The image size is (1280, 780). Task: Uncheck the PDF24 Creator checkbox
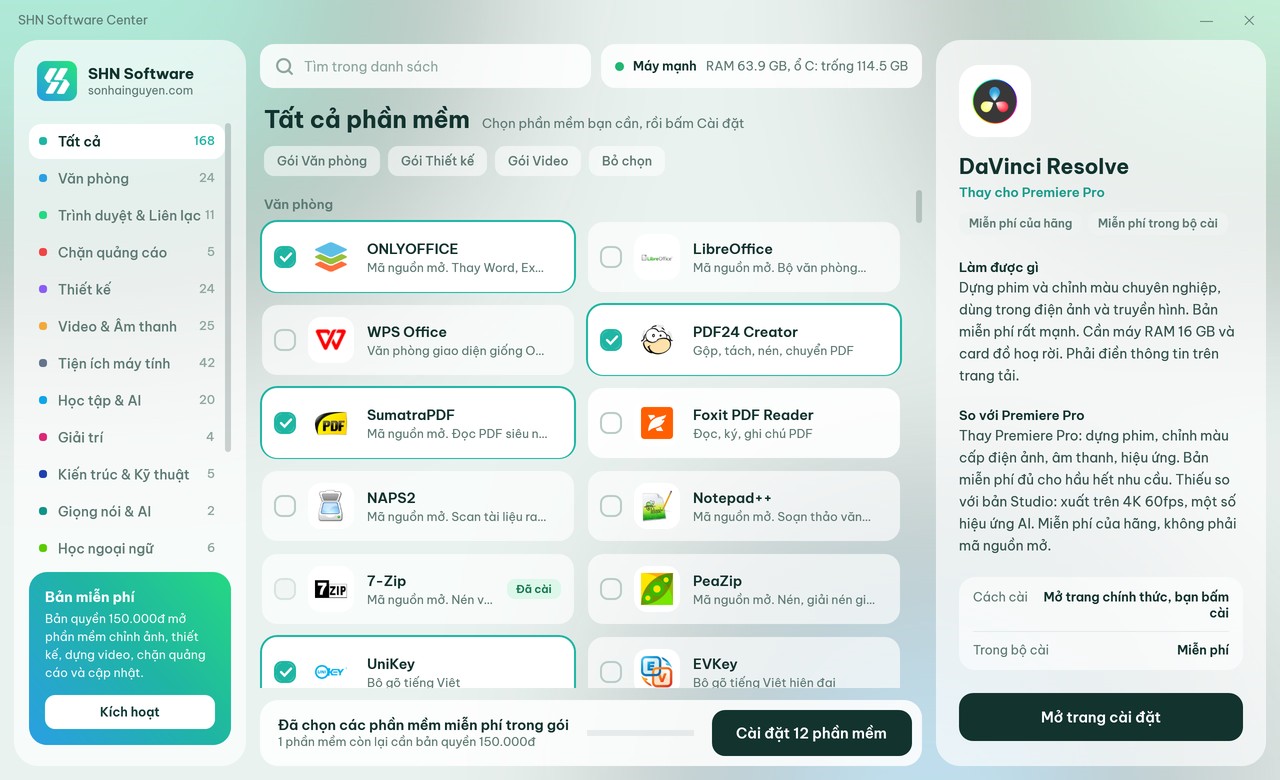(611, 340)
